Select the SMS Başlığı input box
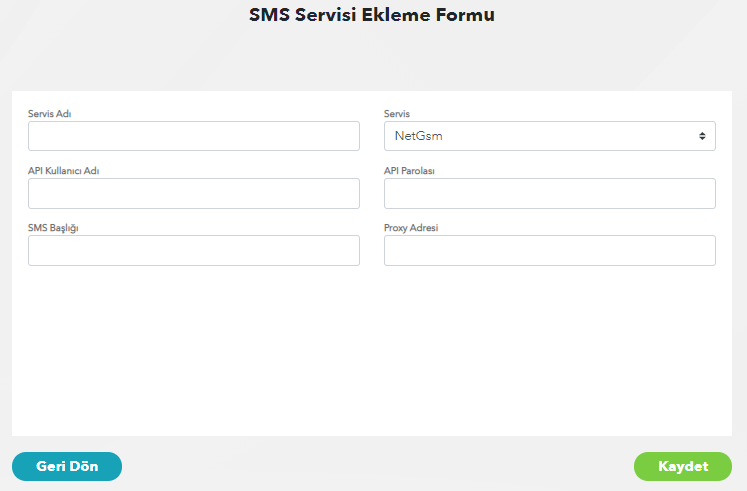This screenshot has width=747, height=491. point(193,251)
